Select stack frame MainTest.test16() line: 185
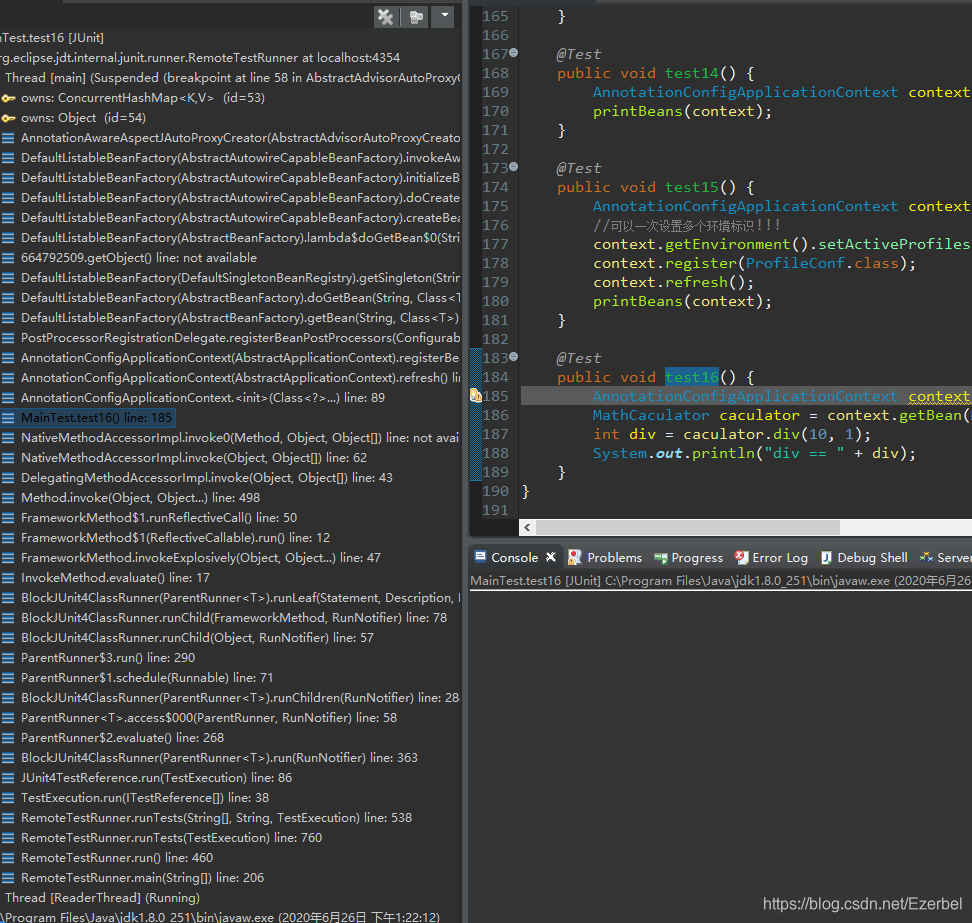Screen dimensions: 972x923 pos(96,418)
